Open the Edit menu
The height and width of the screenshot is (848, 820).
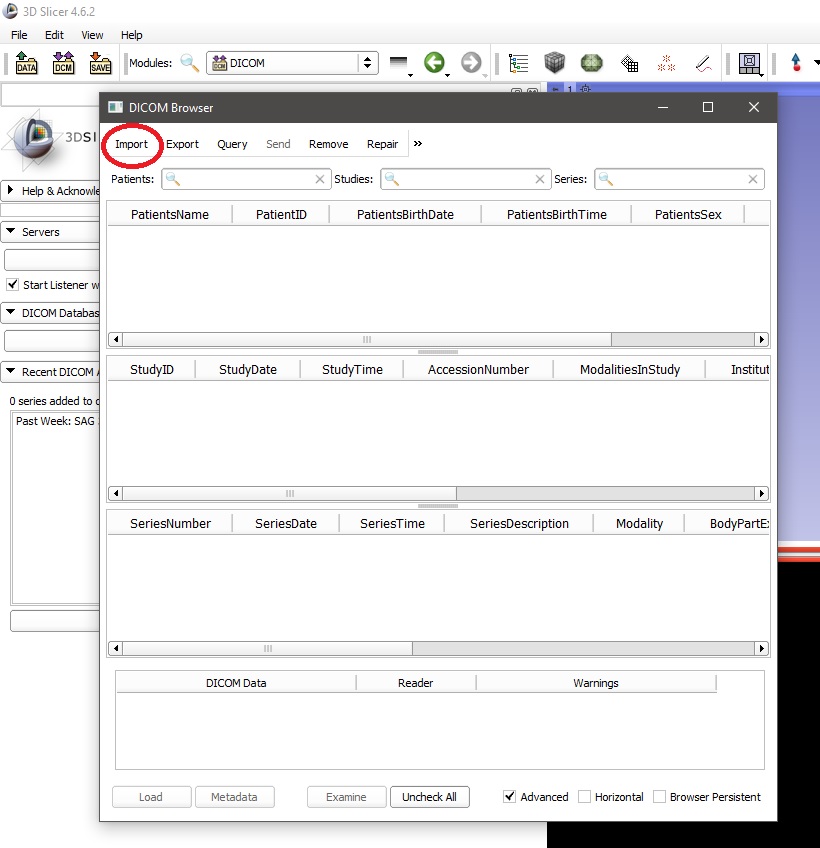(x=54, y=35)
